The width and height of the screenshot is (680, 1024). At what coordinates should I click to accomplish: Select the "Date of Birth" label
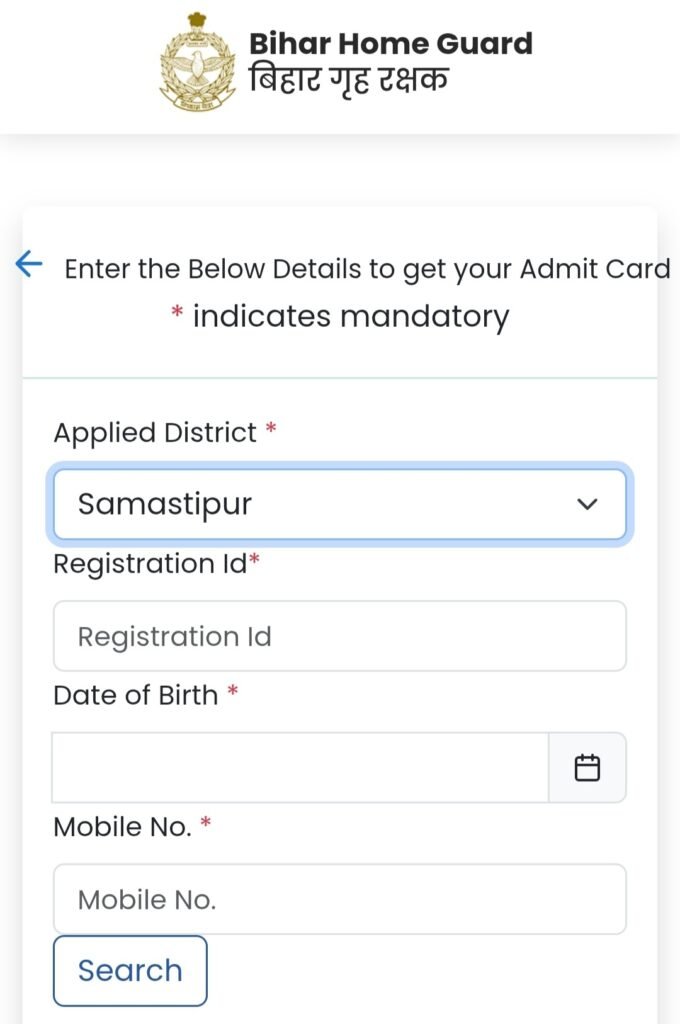click(x=135, y=695)
